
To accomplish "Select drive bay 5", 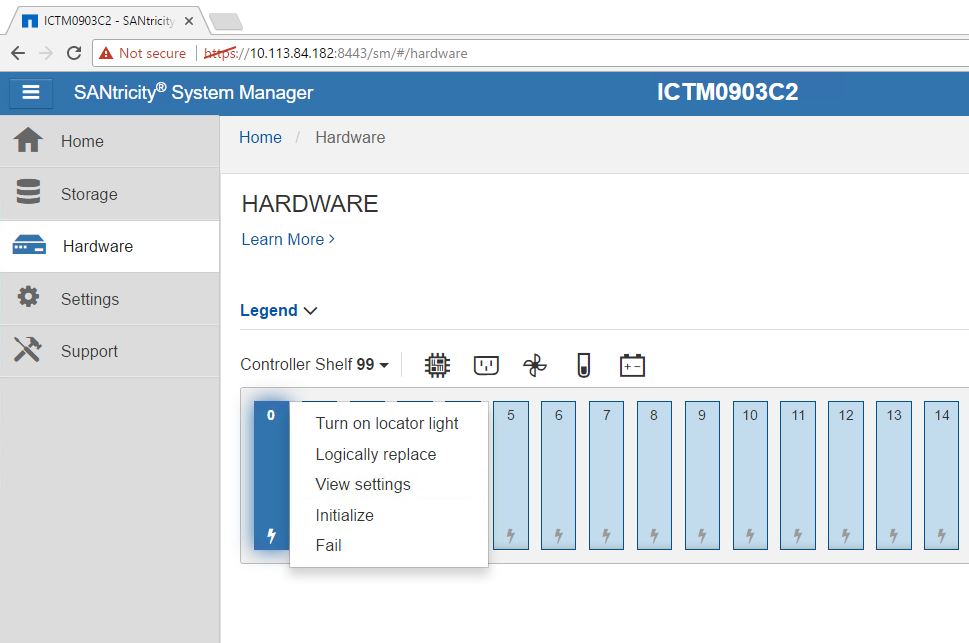I will (510, 475).
